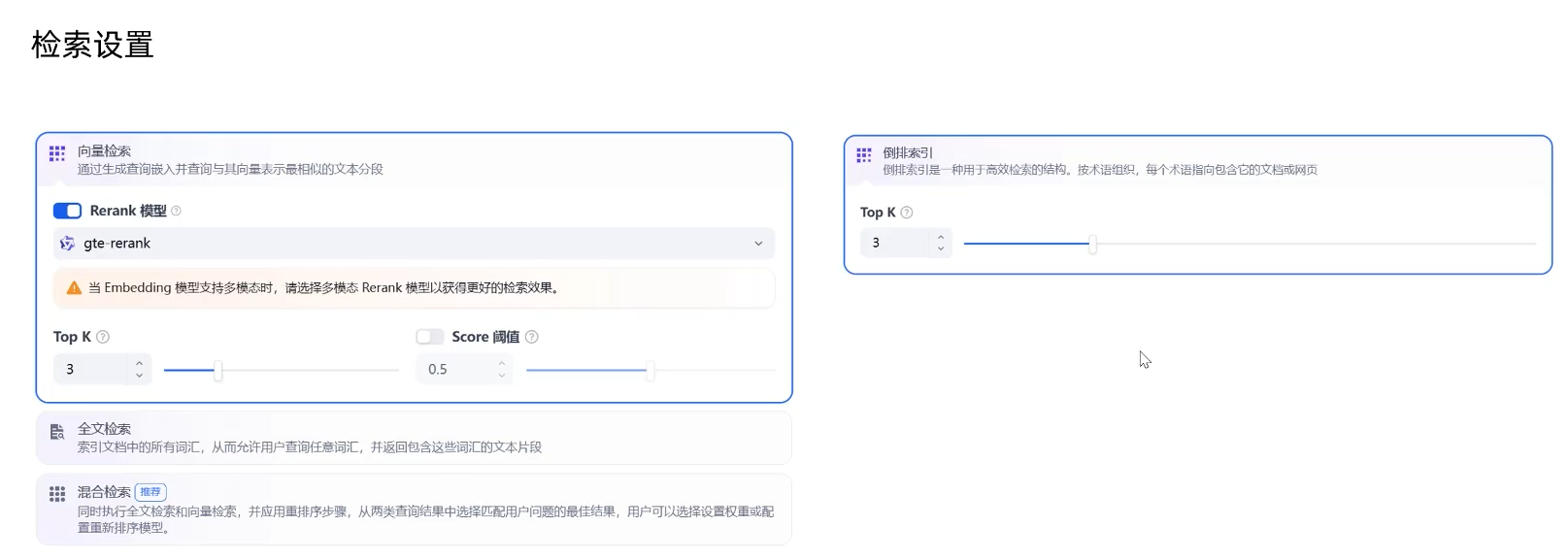Click the 倒排索引 grid icon

(x=864, y=155)
